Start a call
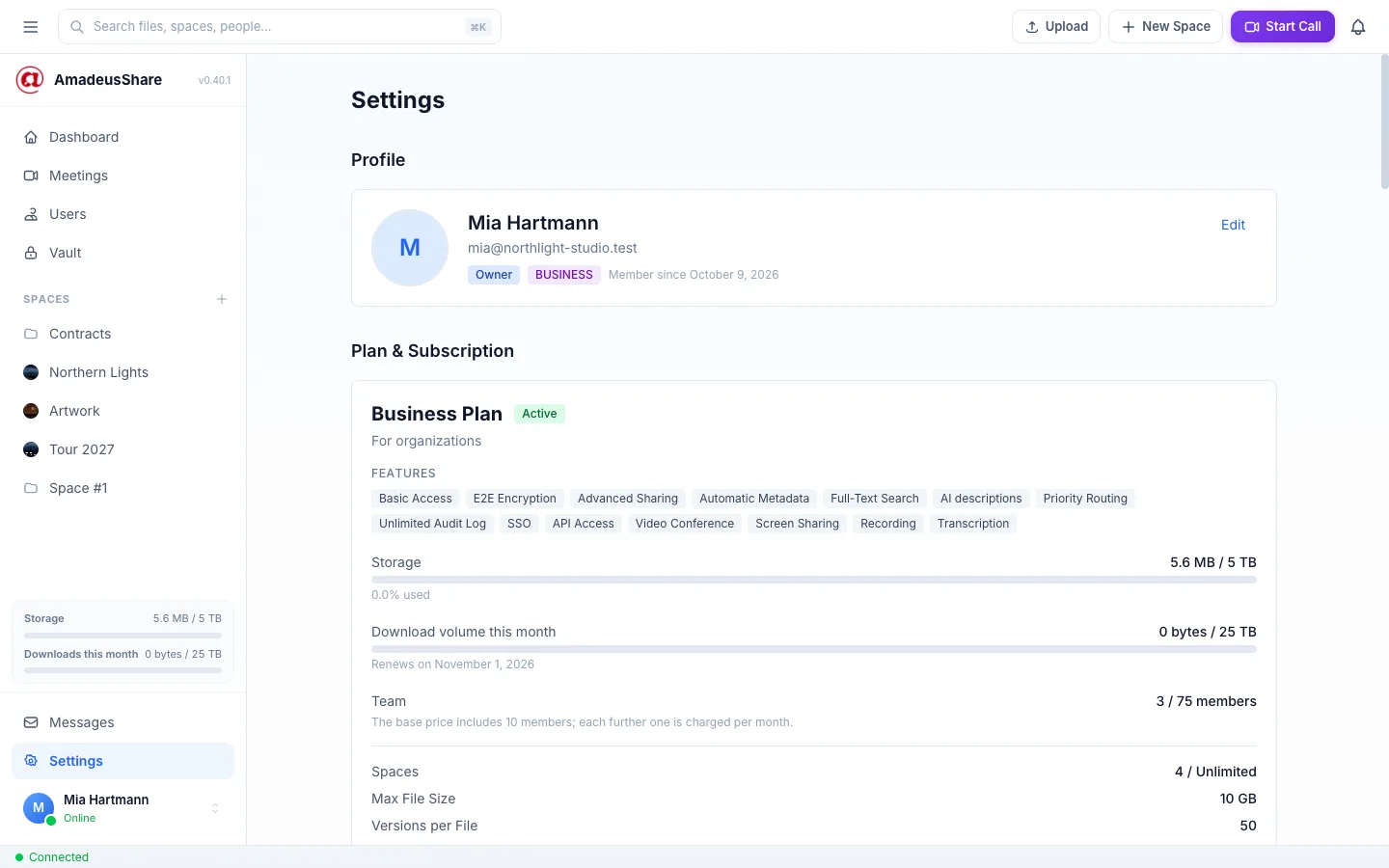This screenshot has height=868, width=1389. (1283, 27)
